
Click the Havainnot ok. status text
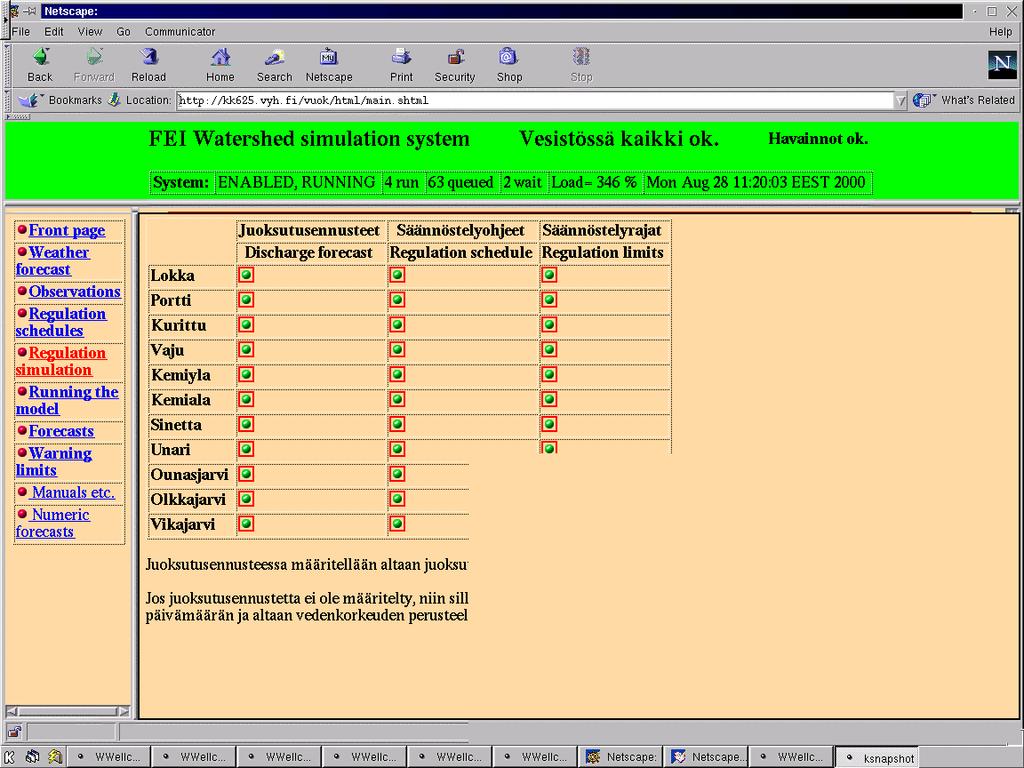(x=818, y=138)
